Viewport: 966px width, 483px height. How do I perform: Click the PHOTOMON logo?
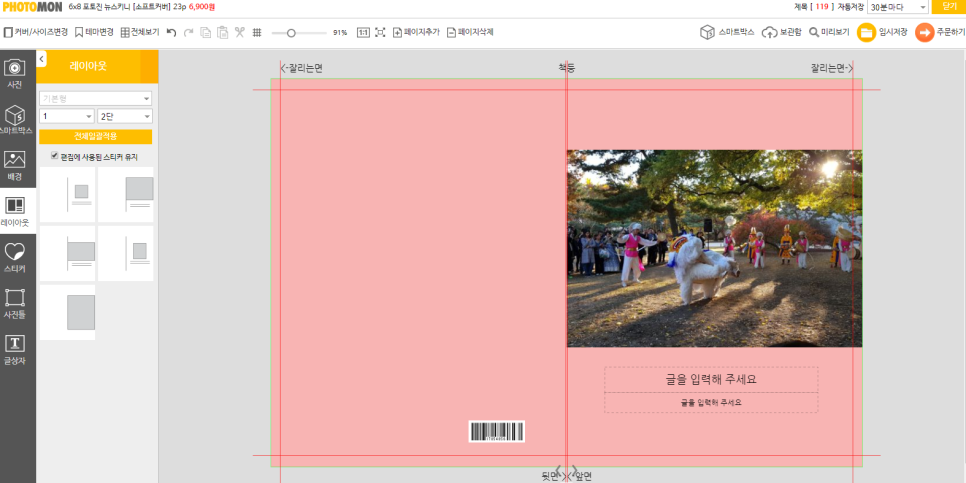31,7
